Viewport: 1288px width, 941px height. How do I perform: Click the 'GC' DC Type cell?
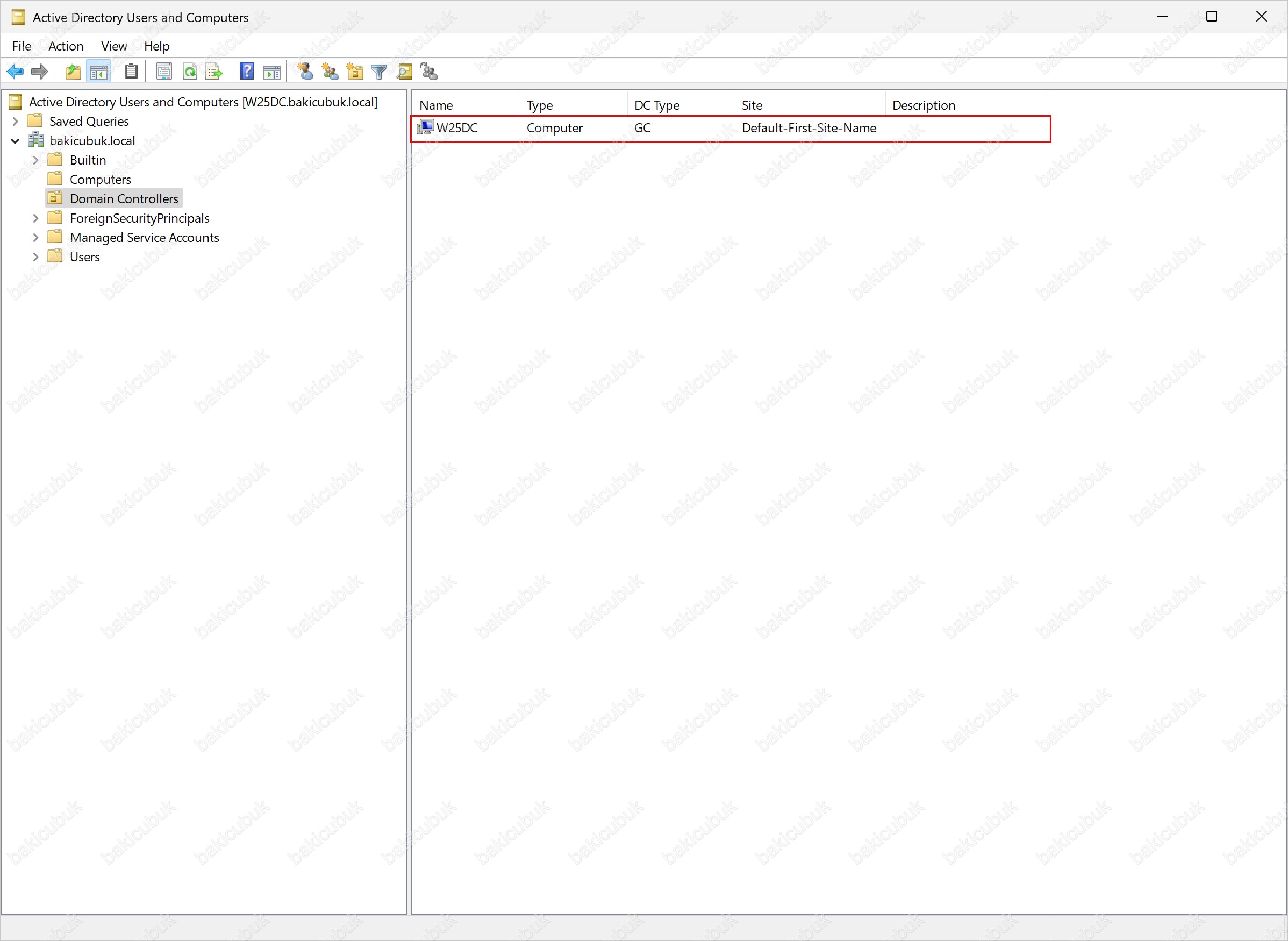(642, 128)
